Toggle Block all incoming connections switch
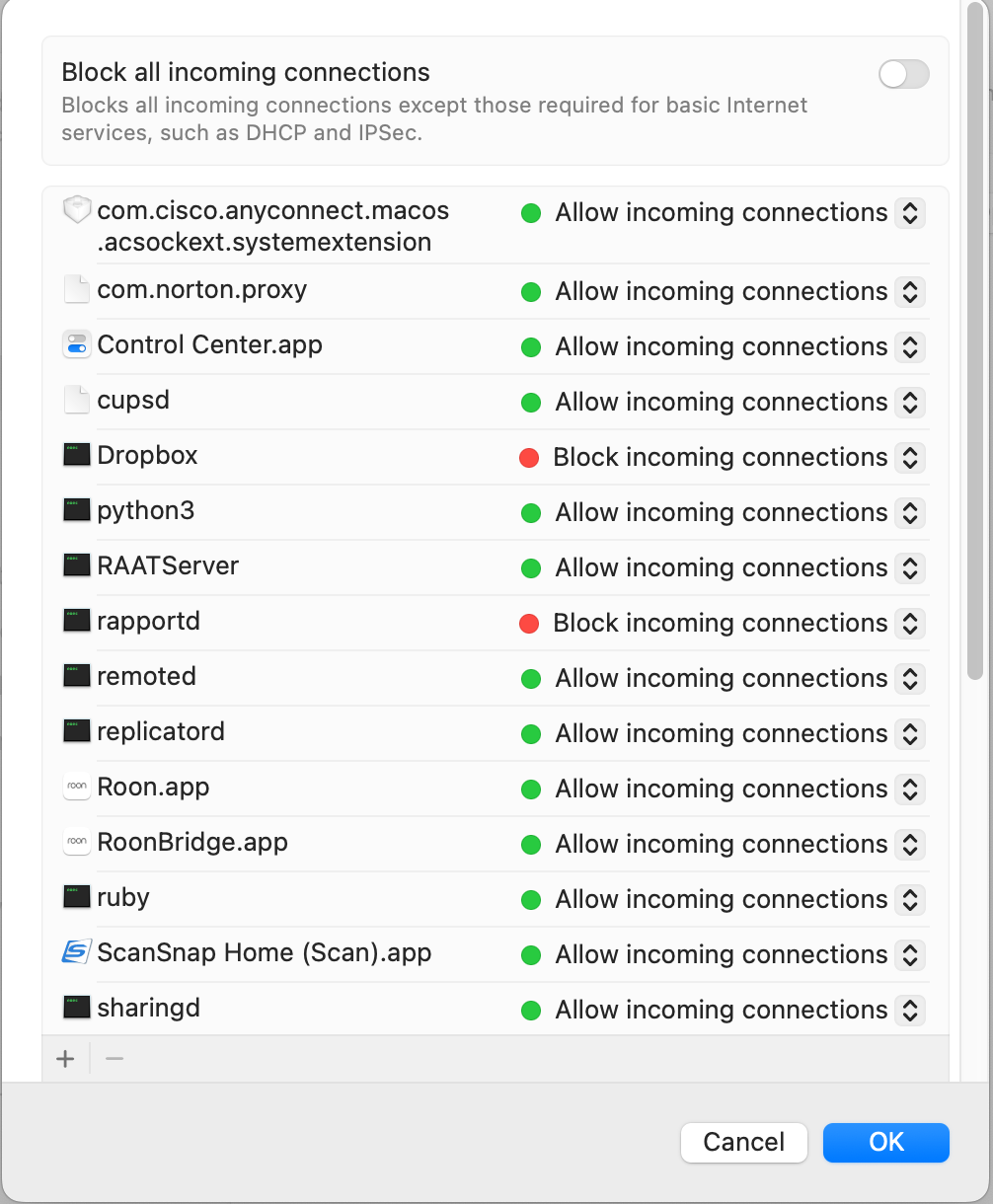 [903, 74]
